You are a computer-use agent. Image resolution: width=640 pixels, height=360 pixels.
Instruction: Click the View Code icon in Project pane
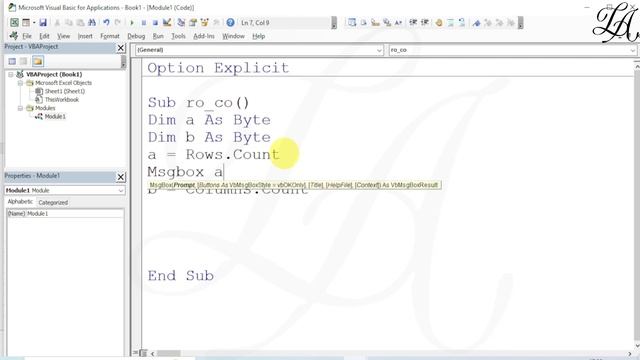[12, 61]
